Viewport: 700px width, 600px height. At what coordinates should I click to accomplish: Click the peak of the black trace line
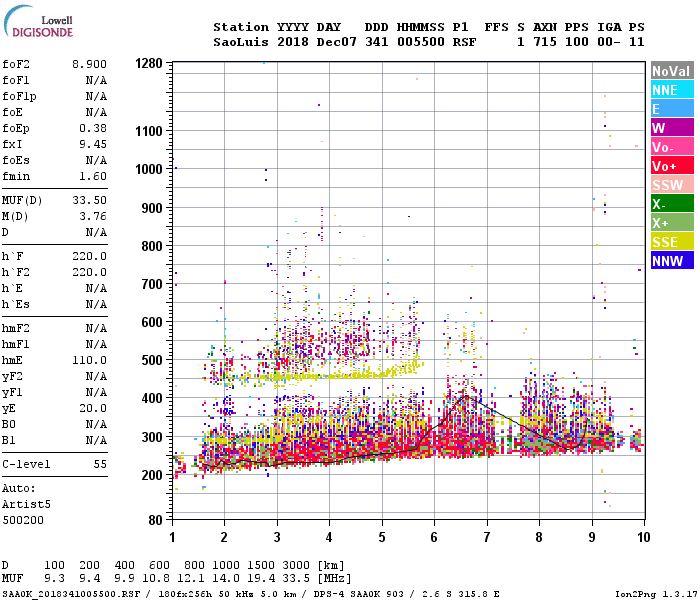[x=466, y=396]
